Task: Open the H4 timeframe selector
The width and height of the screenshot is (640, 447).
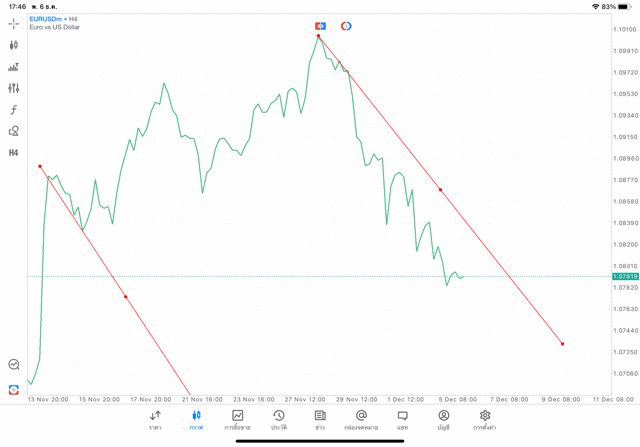Action: (x=14, y=153)
